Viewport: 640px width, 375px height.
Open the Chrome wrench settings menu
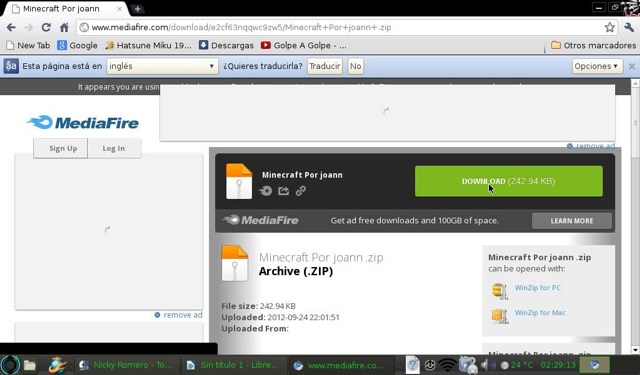tap(629, 27)
